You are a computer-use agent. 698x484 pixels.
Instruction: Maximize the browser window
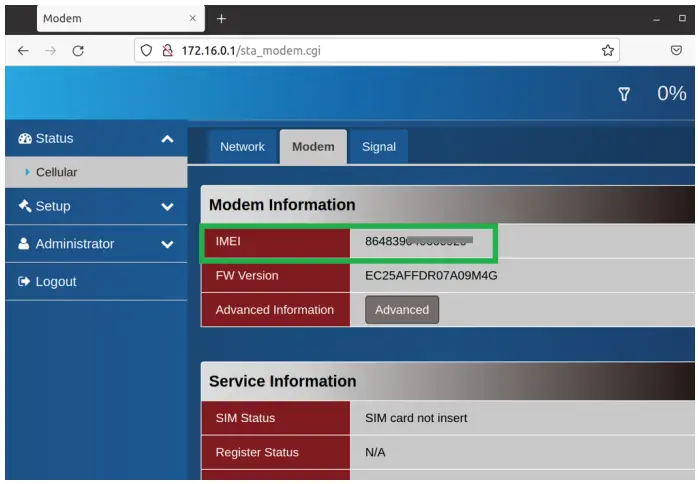point(682,18)
